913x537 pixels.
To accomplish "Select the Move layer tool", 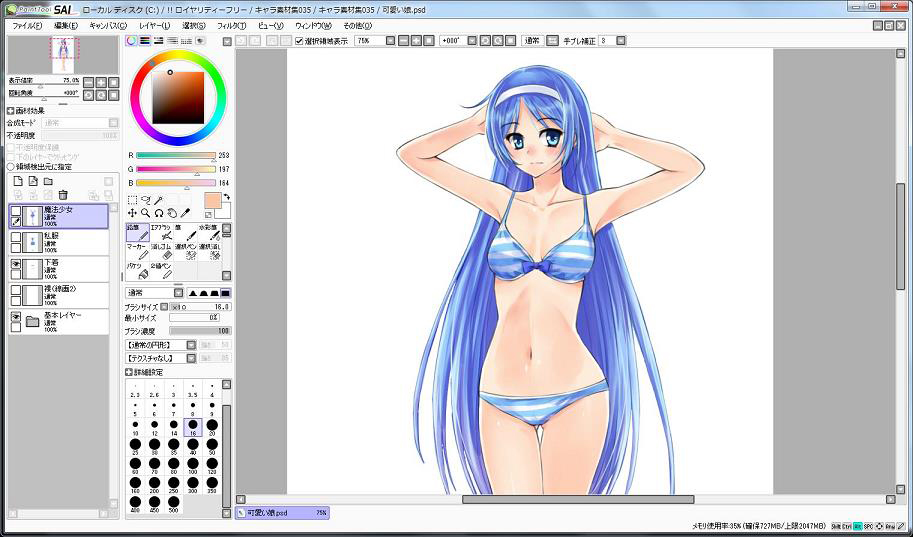I will click(x=132, y=213).
